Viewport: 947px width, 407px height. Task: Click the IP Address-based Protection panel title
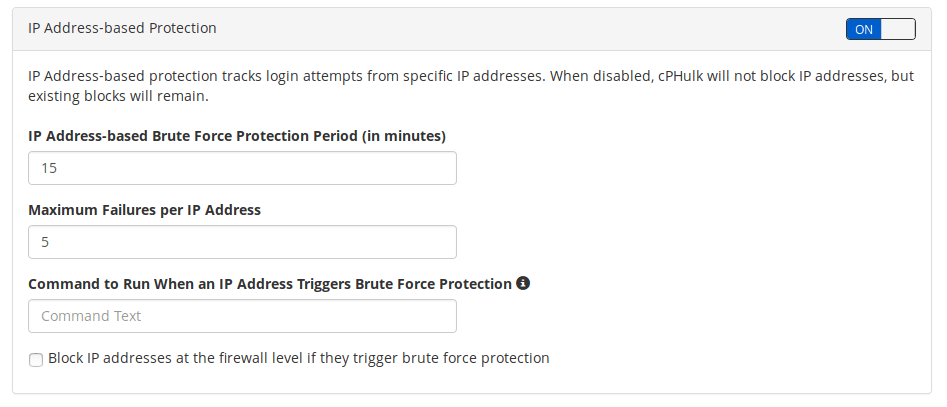(122, 28)
